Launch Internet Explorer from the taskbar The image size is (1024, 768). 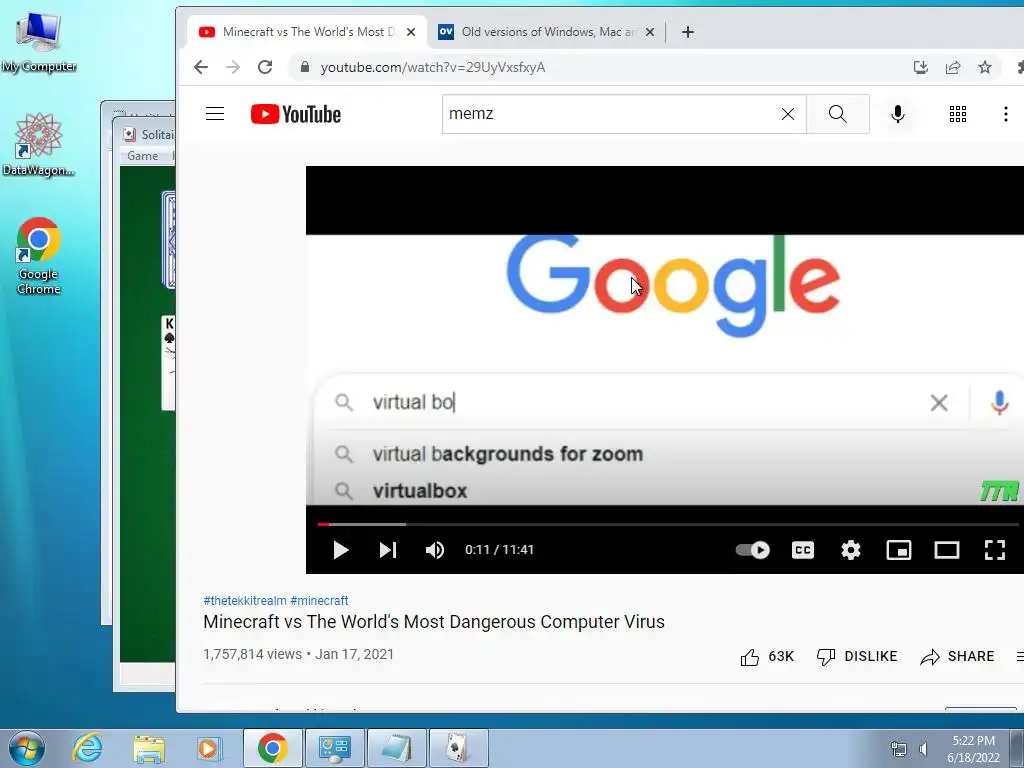(x=88, y=748)
